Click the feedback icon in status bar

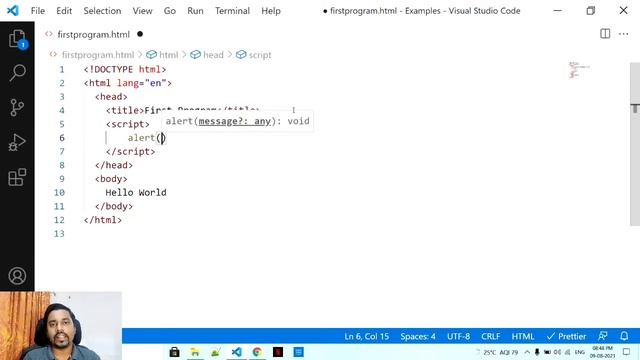coord(602,336)
